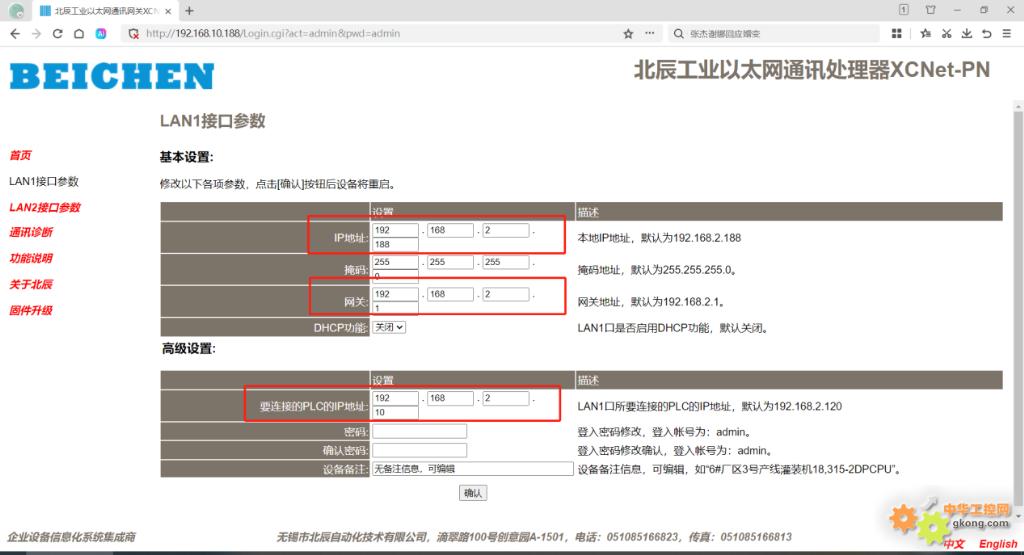Click the IP地址 first octet field 192

tap(395, 230)
